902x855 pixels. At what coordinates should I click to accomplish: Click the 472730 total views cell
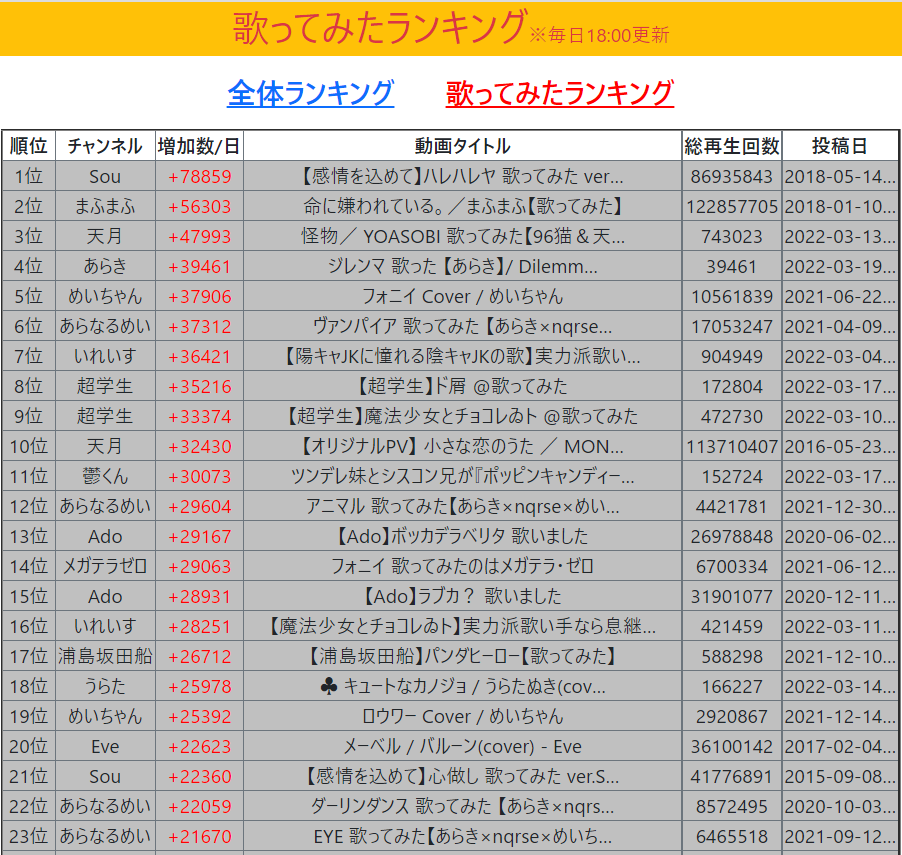pos(732,416)
